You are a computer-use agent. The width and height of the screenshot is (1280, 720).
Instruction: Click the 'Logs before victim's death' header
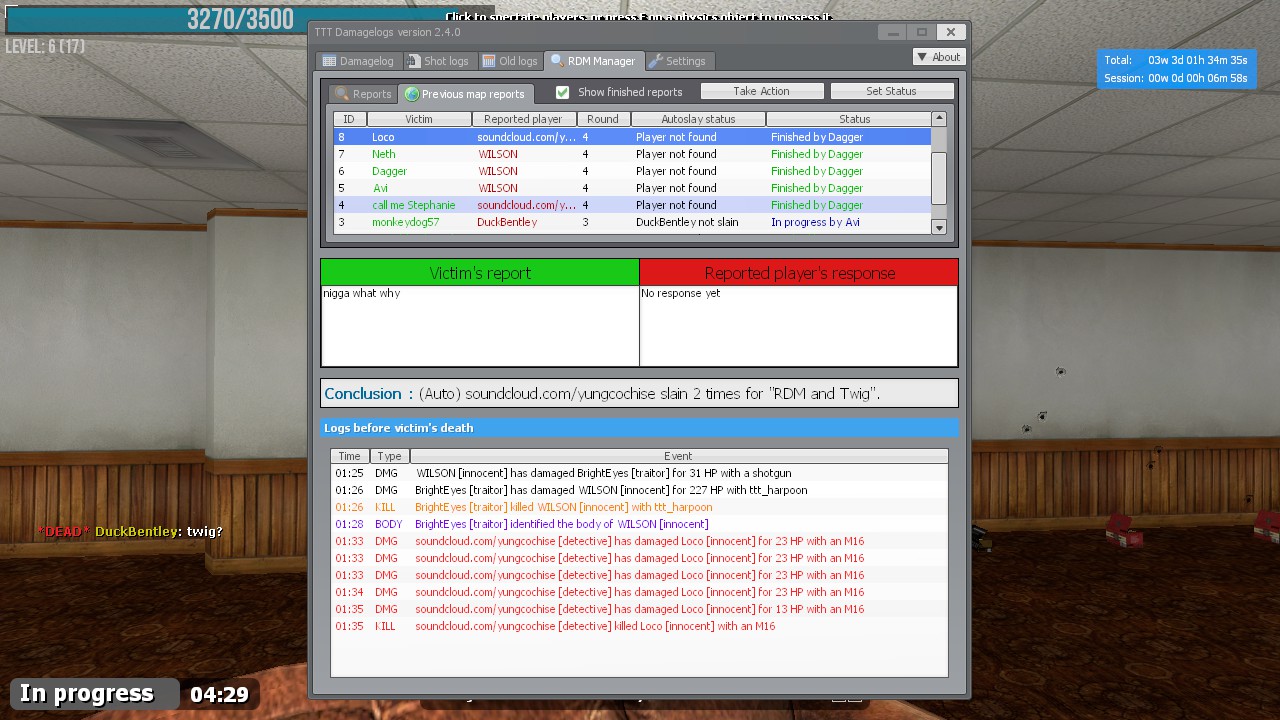coord(640,428)
